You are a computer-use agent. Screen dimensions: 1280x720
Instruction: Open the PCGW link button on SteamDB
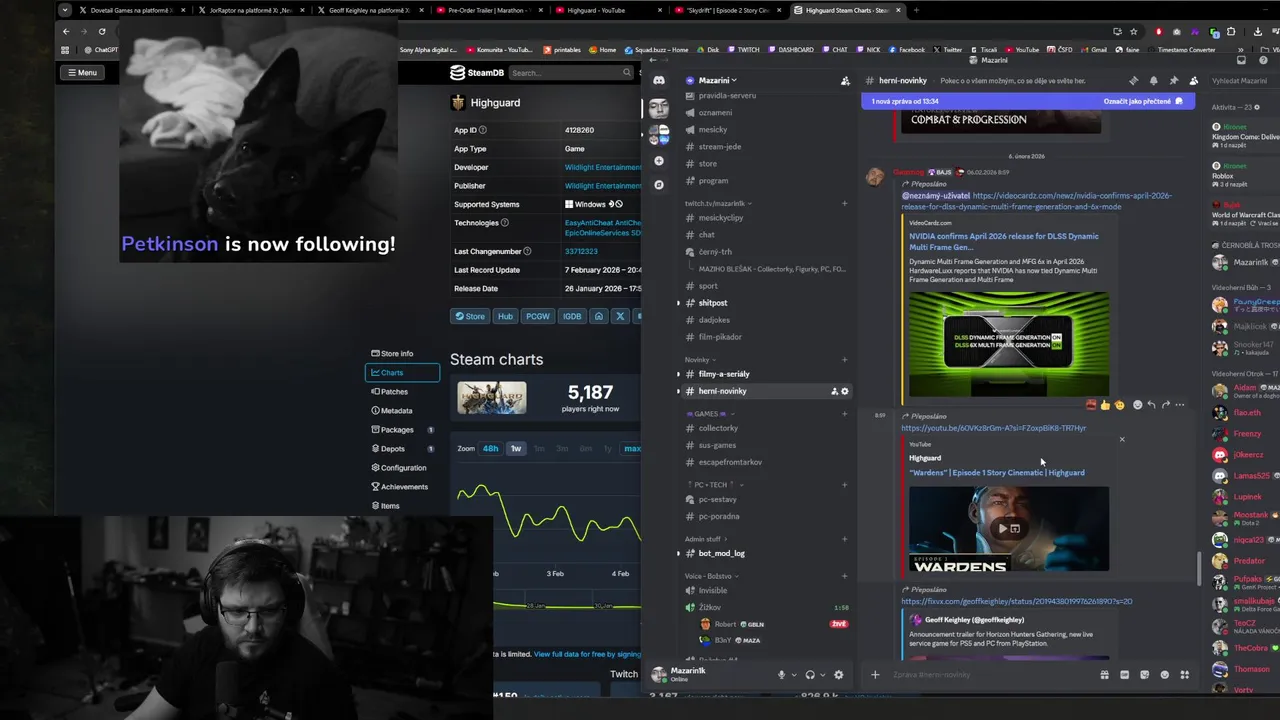tap(538, 316)
